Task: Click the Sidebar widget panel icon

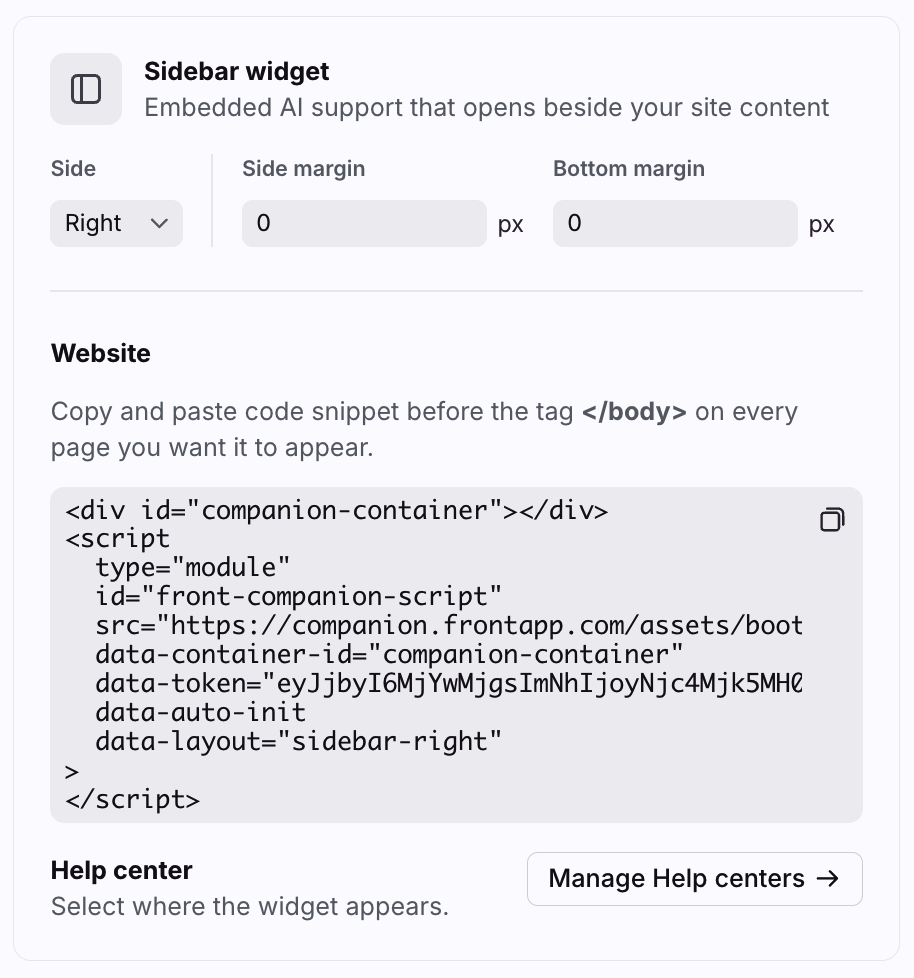Action: [86, 89]
